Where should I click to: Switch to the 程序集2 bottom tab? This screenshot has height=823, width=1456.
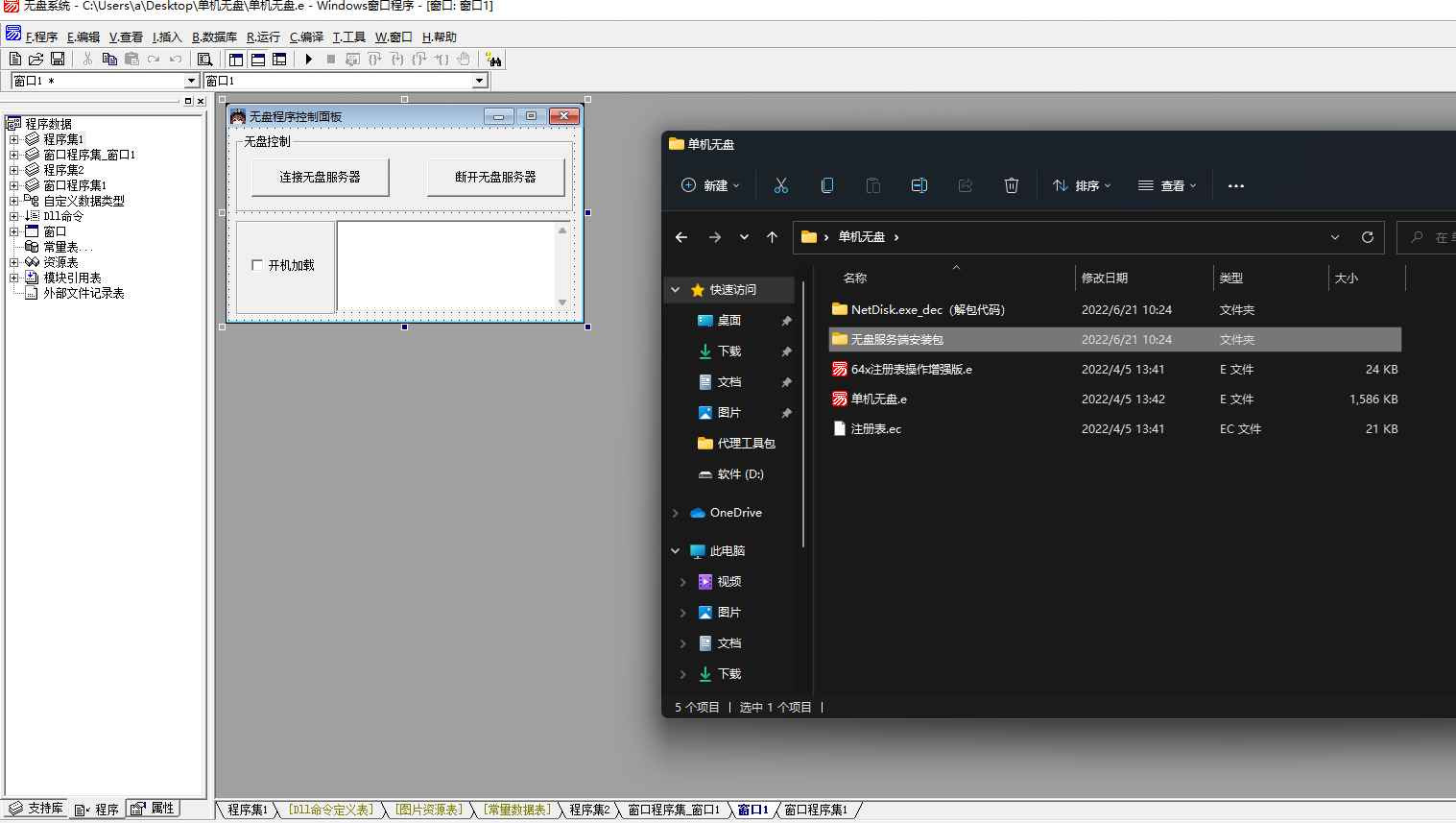588,810
